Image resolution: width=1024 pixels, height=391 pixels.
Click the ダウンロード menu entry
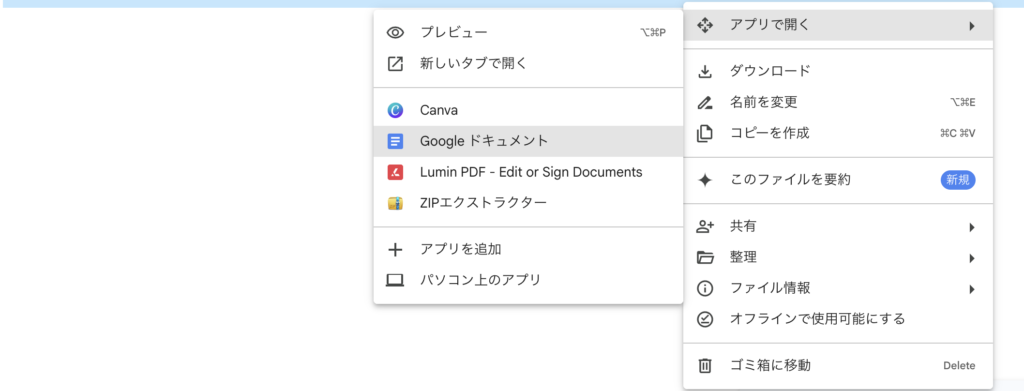pos(838,71)
